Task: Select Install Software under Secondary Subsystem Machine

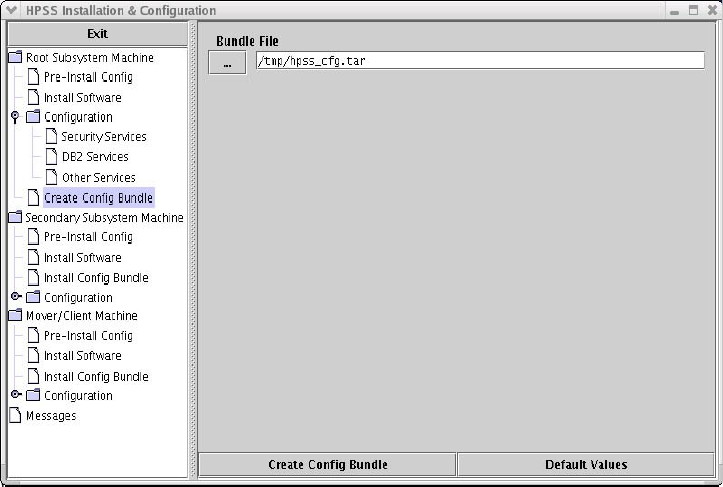Action: (83, 257)
